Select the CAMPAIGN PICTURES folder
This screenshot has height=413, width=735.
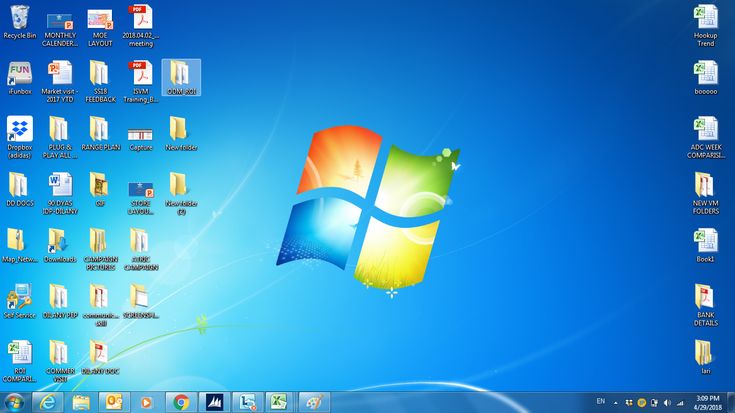coord(100,249)
